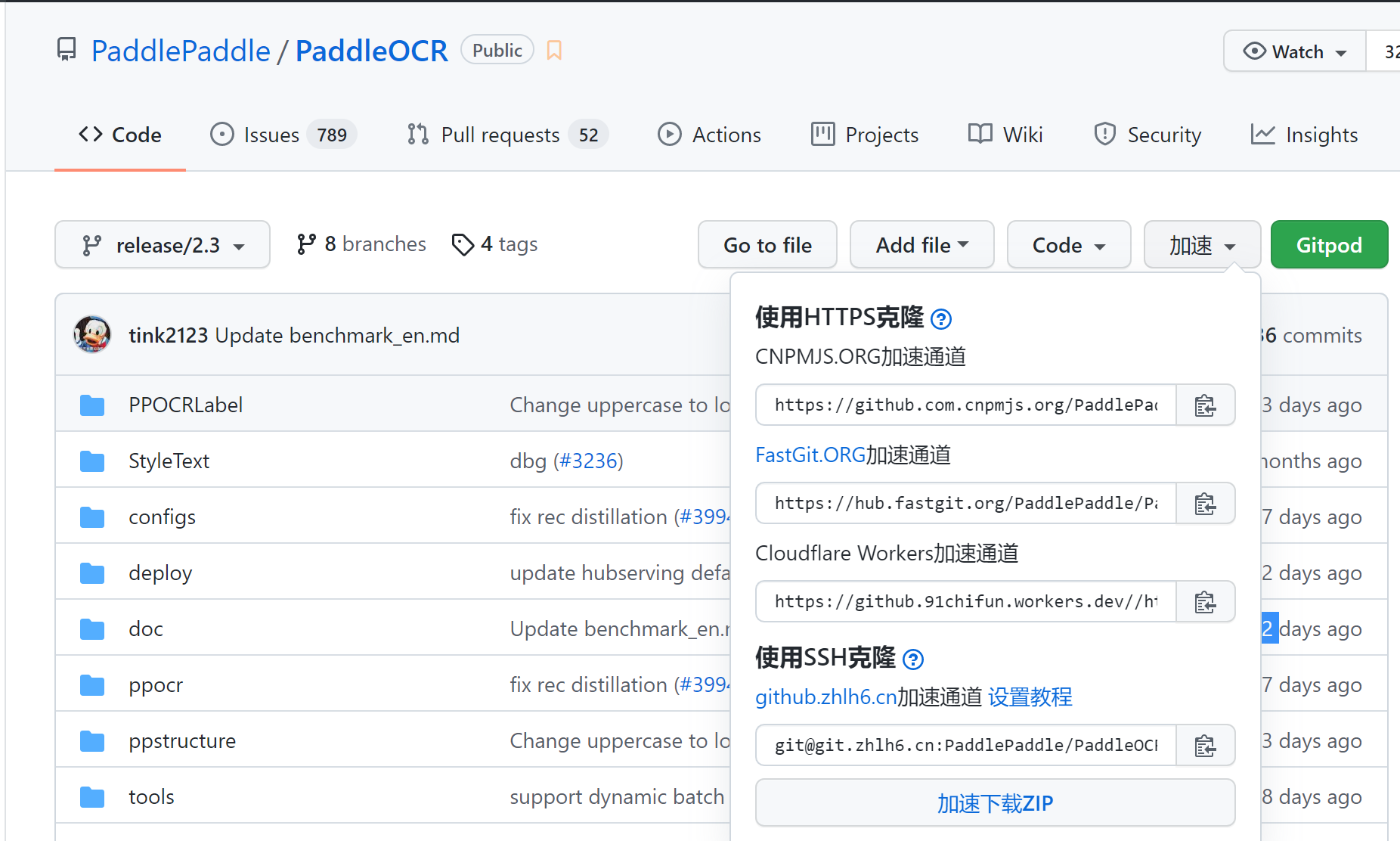Open the Pull requests tab
Image resolution: width=1400 pixels, height=841 pixels.
coord(507,135)
